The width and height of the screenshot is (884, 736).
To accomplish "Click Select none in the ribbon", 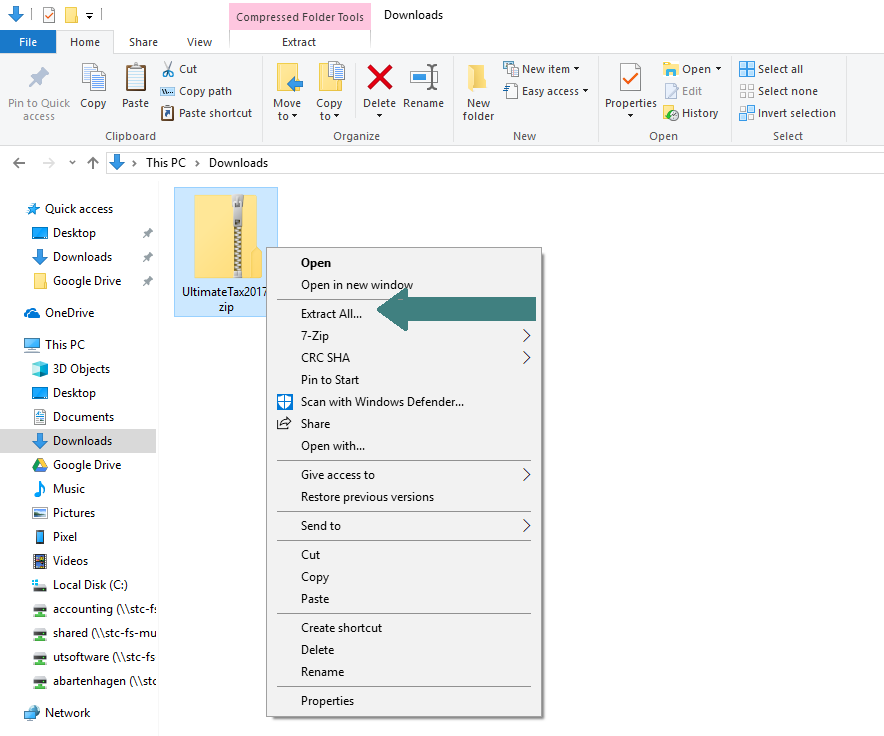I will (x=779, y=91).
